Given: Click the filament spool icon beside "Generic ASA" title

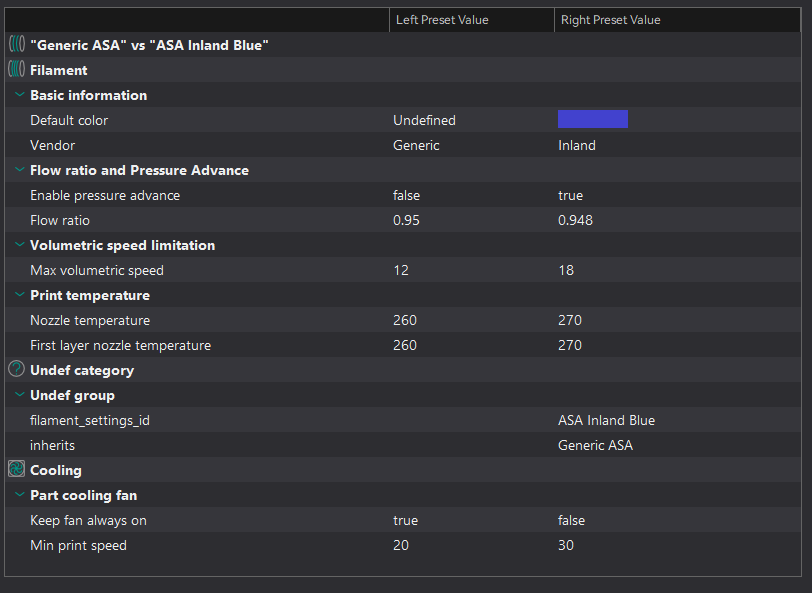Looking at the screenshot, I should pos(17,44).
